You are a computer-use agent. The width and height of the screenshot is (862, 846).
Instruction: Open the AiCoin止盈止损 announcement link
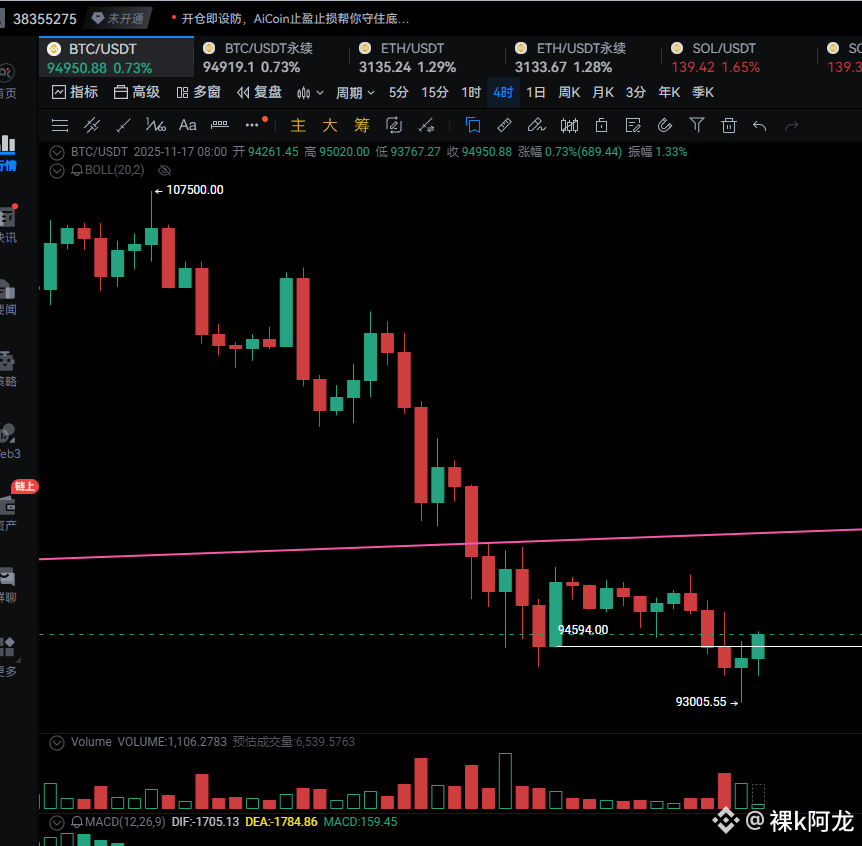click(x=295, y=19)
